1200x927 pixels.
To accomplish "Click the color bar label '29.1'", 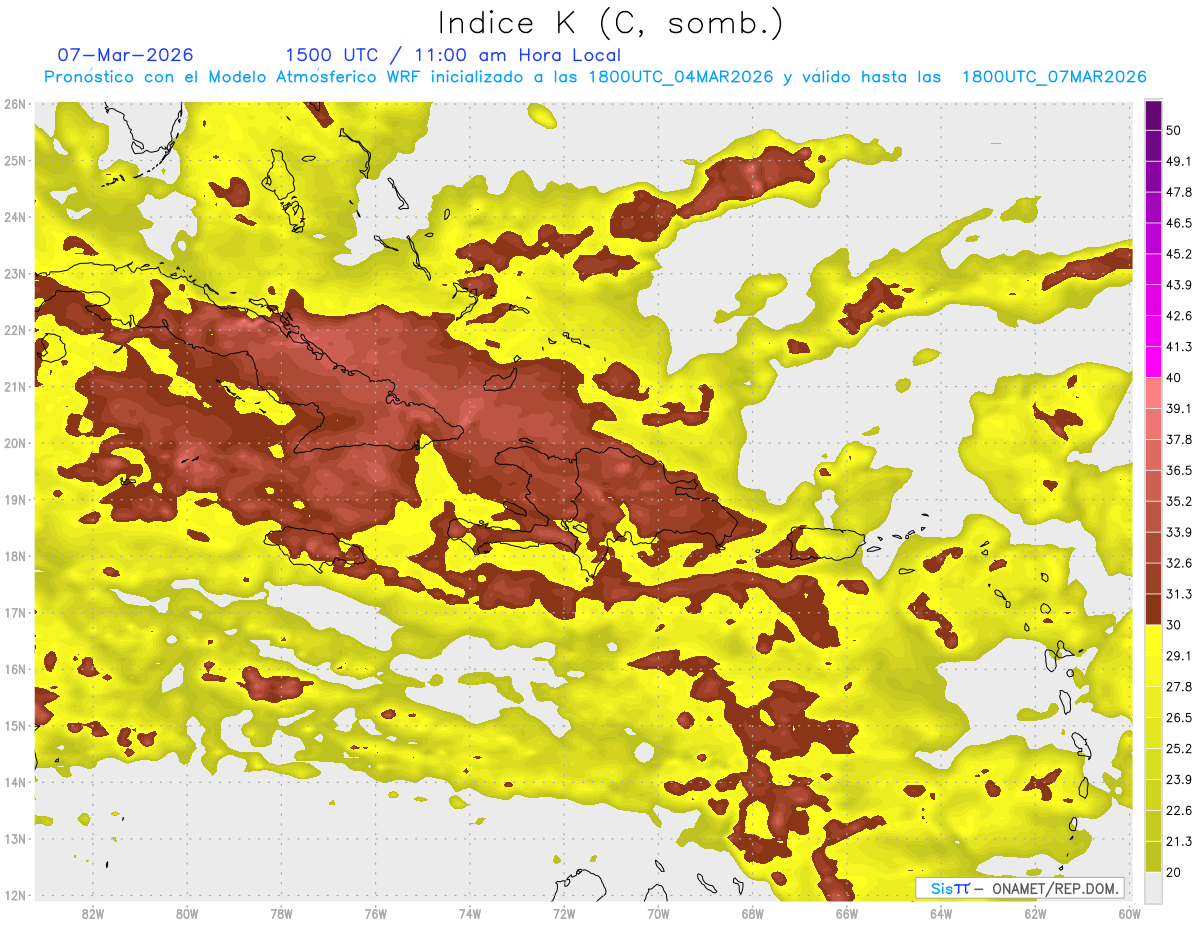I will 1179,656.
